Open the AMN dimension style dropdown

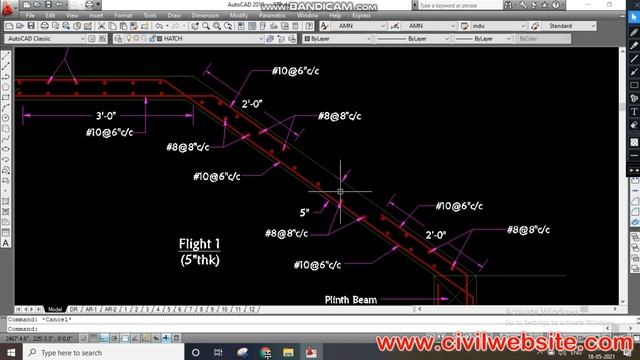click(453, 26)
